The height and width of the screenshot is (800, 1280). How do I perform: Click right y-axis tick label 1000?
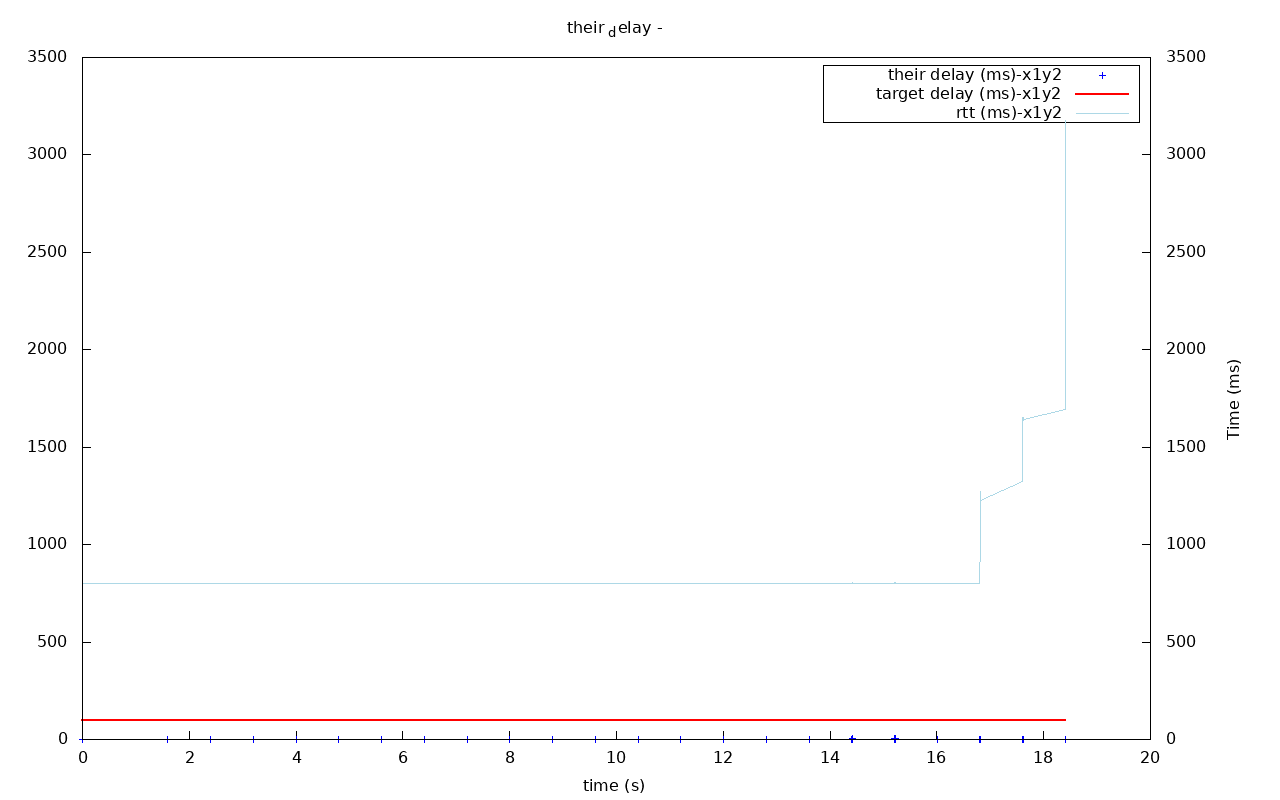pyautogui.click(x=1186, y=544)
